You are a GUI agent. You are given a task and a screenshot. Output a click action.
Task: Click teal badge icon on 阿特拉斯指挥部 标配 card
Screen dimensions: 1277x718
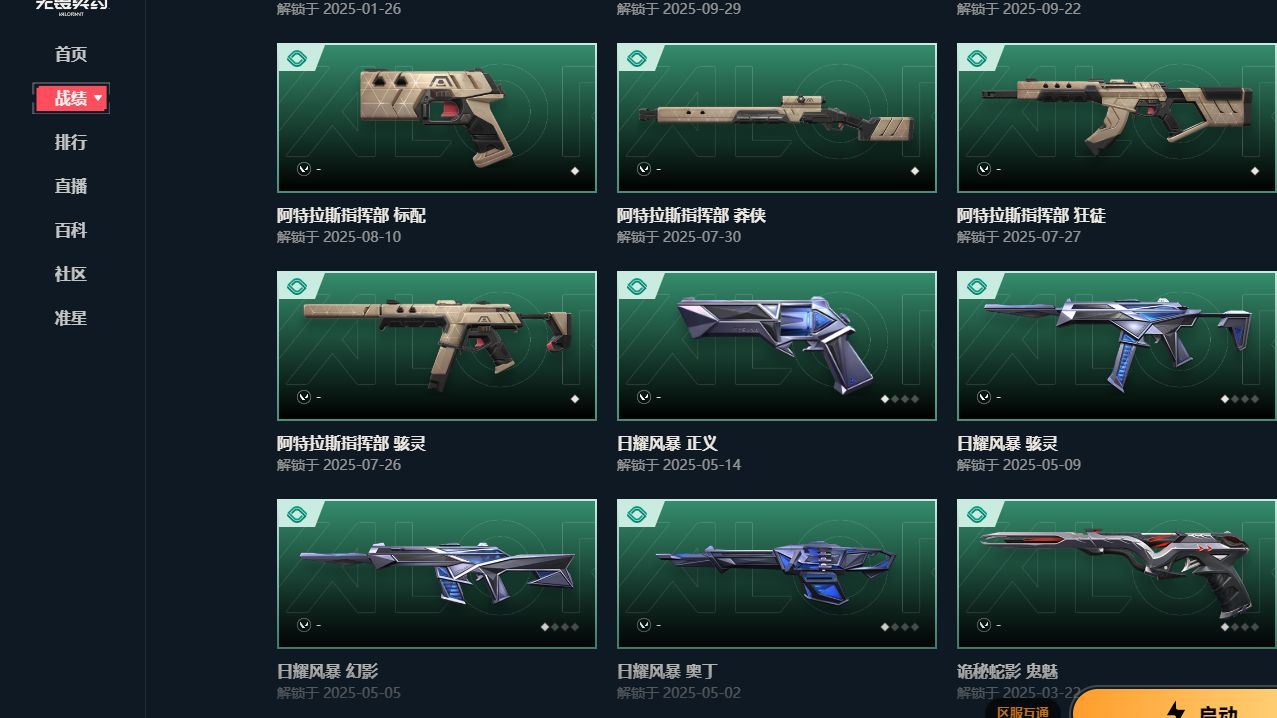point(296,59)
